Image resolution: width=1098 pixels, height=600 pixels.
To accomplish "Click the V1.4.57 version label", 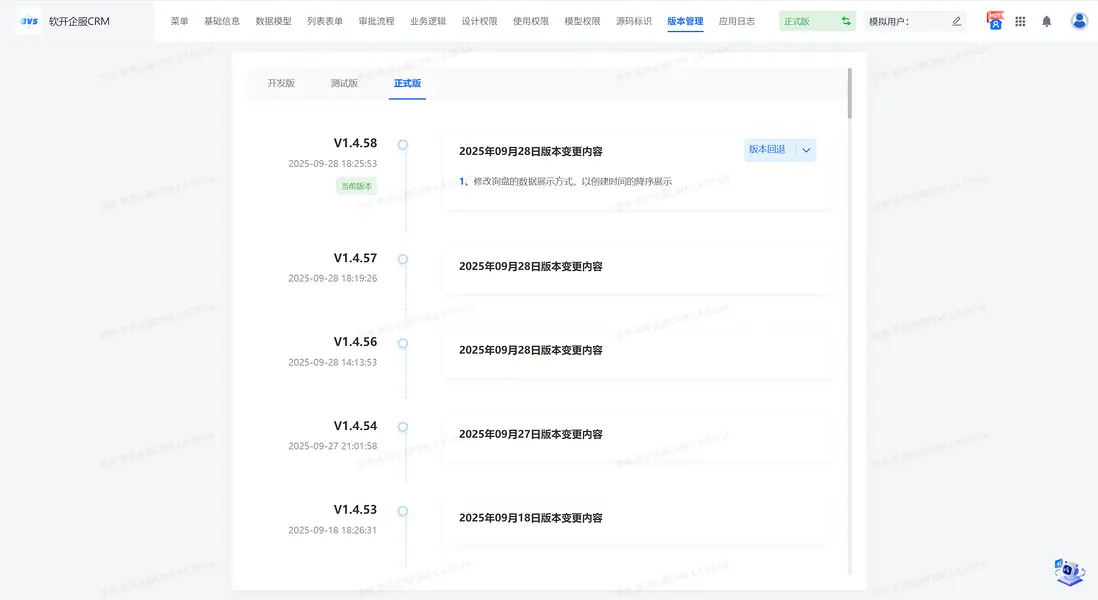I will point(355,258).
